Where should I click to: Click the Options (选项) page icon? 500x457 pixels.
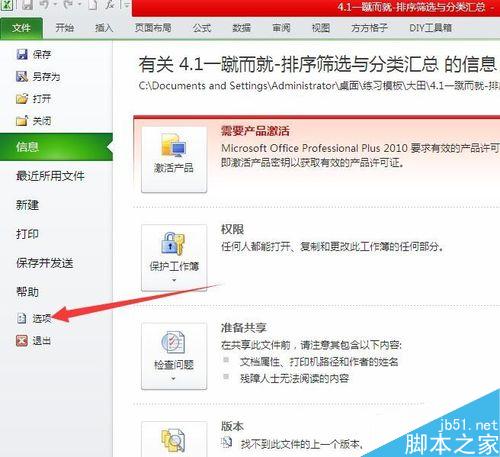22,319
